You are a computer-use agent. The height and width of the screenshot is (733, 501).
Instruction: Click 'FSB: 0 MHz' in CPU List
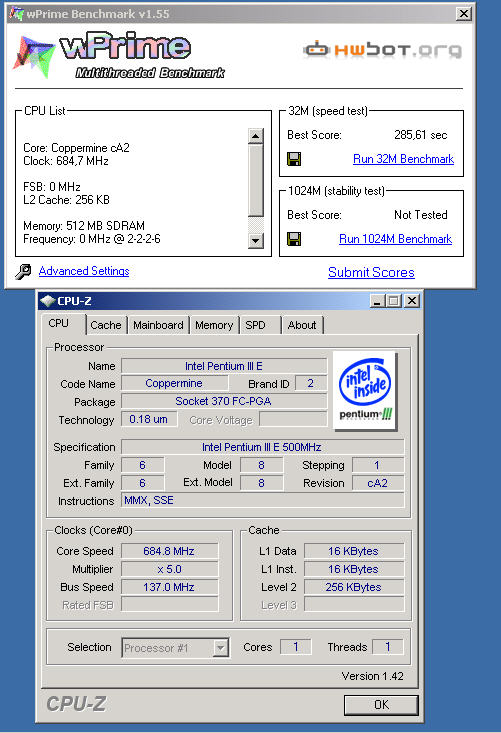pyautogui.click(x=52, y=187)
